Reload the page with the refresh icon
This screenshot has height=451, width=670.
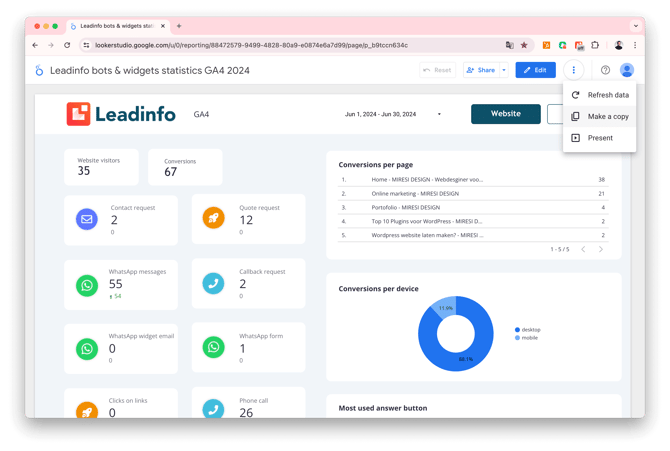tap(67, 45)
